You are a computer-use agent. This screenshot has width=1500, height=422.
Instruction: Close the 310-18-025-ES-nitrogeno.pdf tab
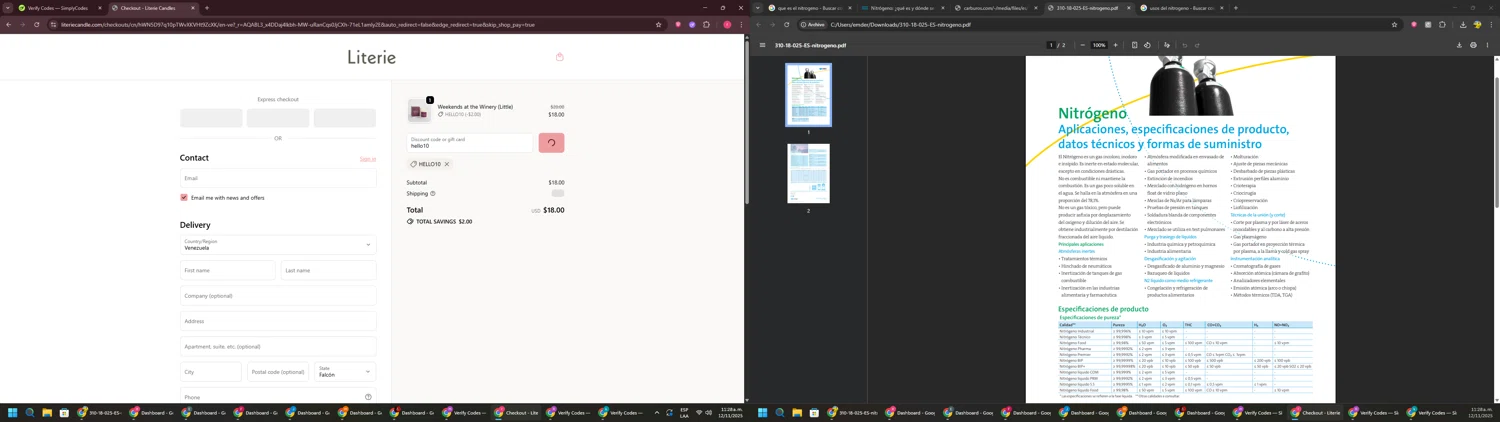point(1129,8)
